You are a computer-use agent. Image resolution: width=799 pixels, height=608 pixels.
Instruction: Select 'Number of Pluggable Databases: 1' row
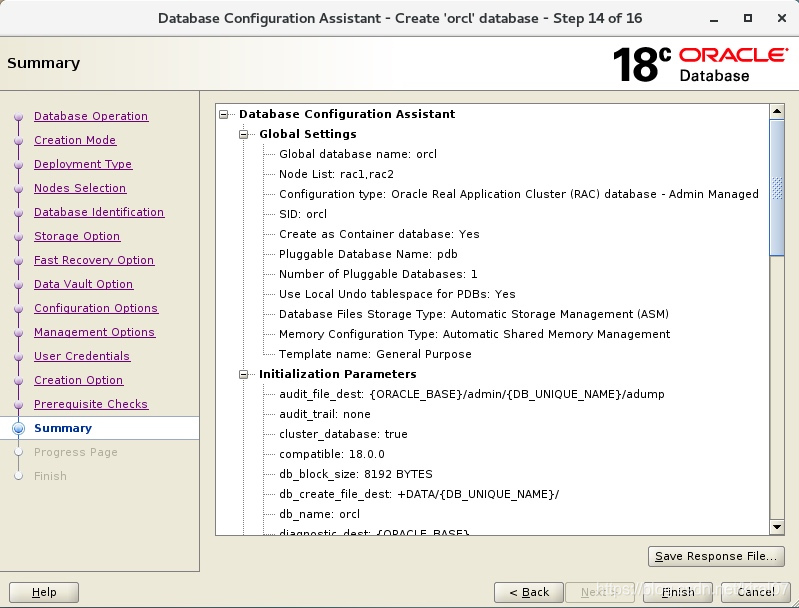point(378,274)
